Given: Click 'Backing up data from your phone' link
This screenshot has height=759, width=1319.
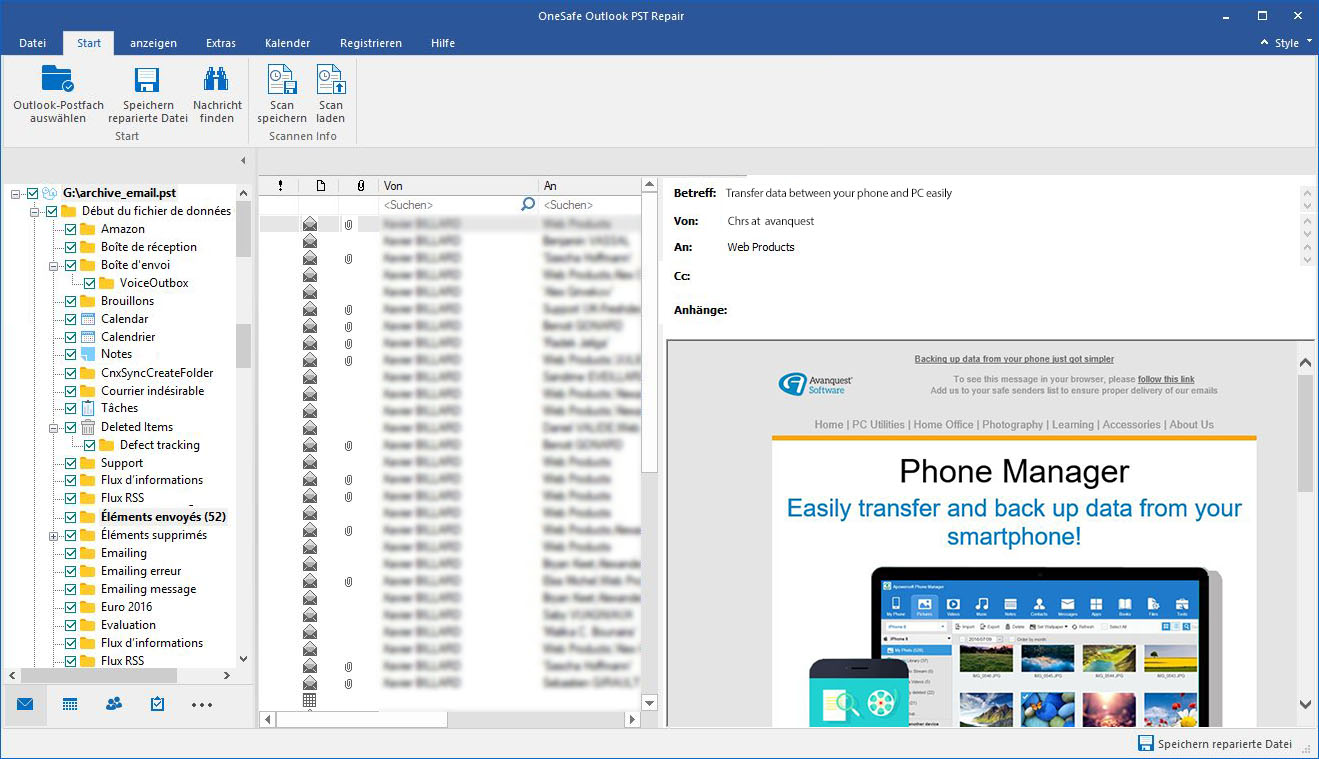Looking at the screenshot, I should 1014,359.
